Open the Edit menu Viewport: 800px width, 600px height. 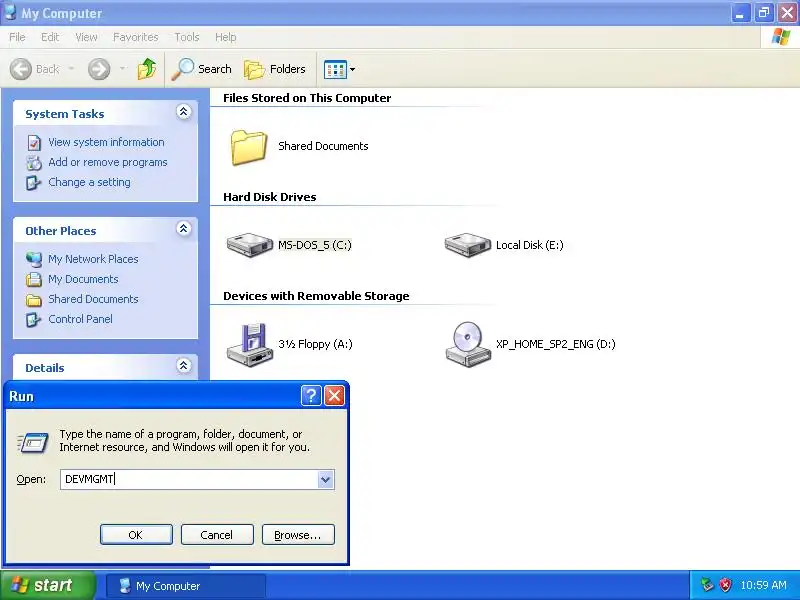50,37
